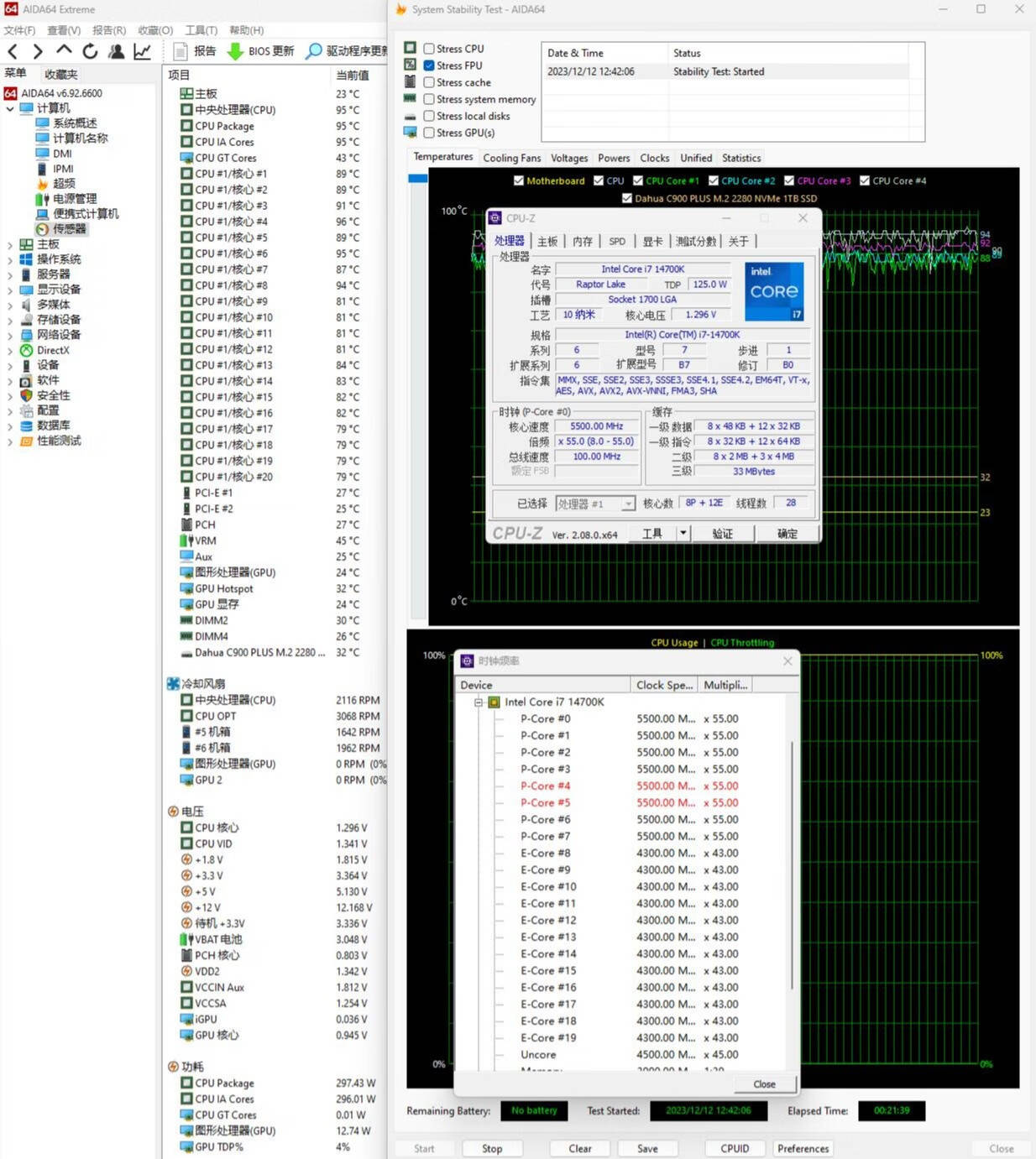Screen dimensions: 1036x1159
Task: Uncheck the Stress FPU option
Action: click(429, 65)
